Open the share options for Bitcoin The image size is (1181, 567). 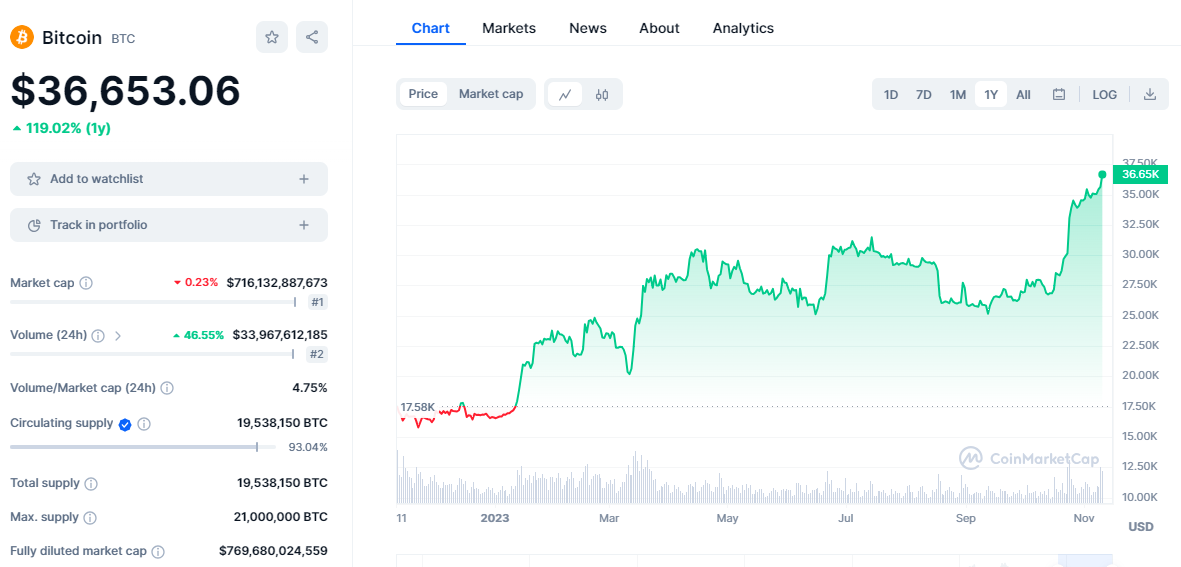[312, 37]
